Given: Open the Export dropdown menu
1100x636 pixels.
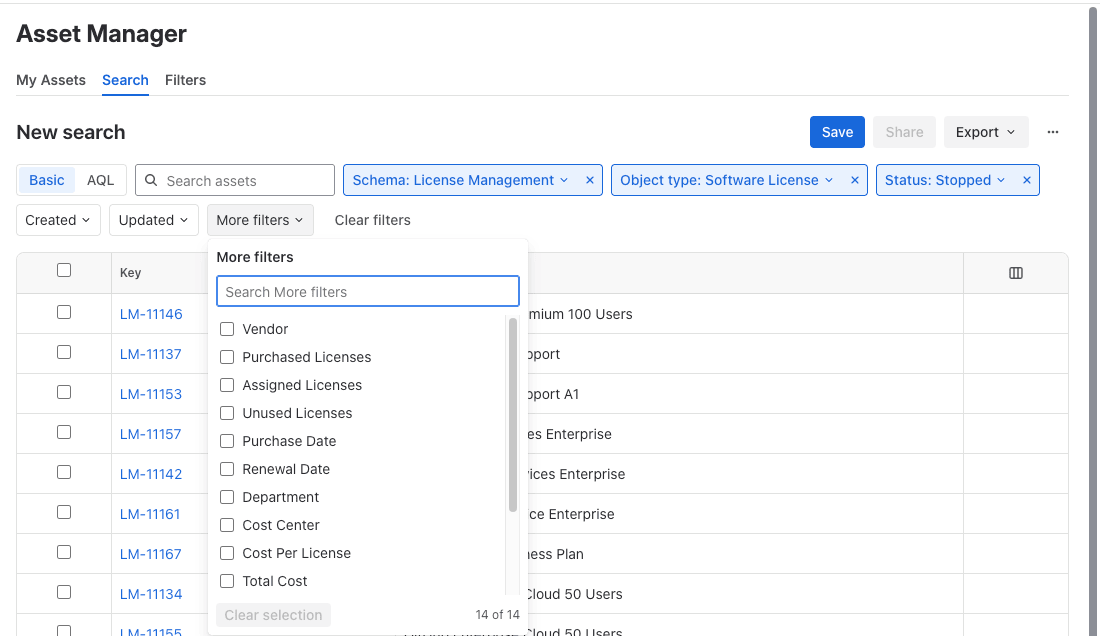Looking at the screenshot, I should (986, 132).
